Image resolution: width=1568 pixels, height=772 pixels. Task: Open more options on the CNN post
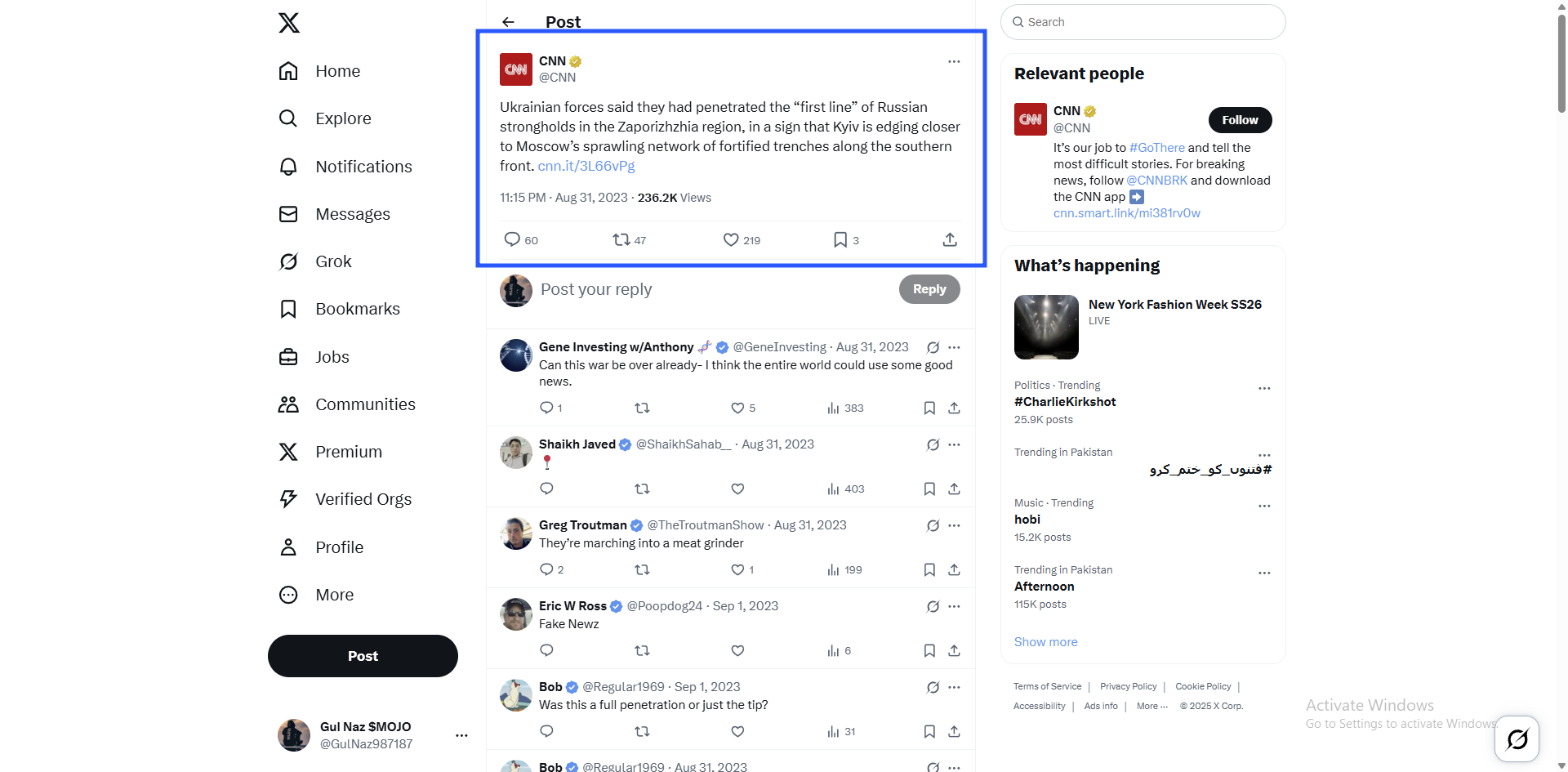click(954, 61)
